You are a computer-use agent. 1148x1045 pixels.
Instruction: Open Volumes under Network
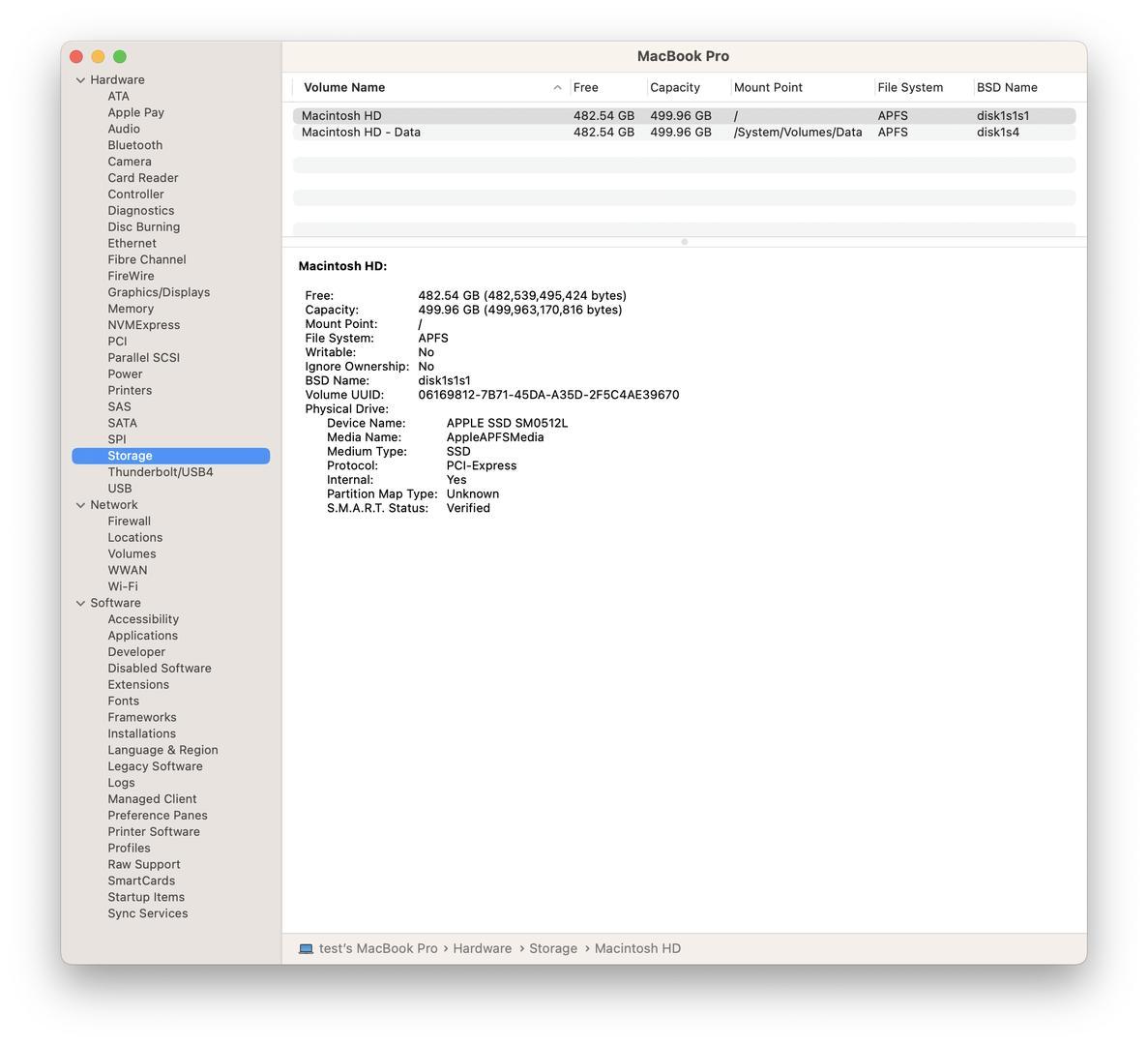pos(132,553)
